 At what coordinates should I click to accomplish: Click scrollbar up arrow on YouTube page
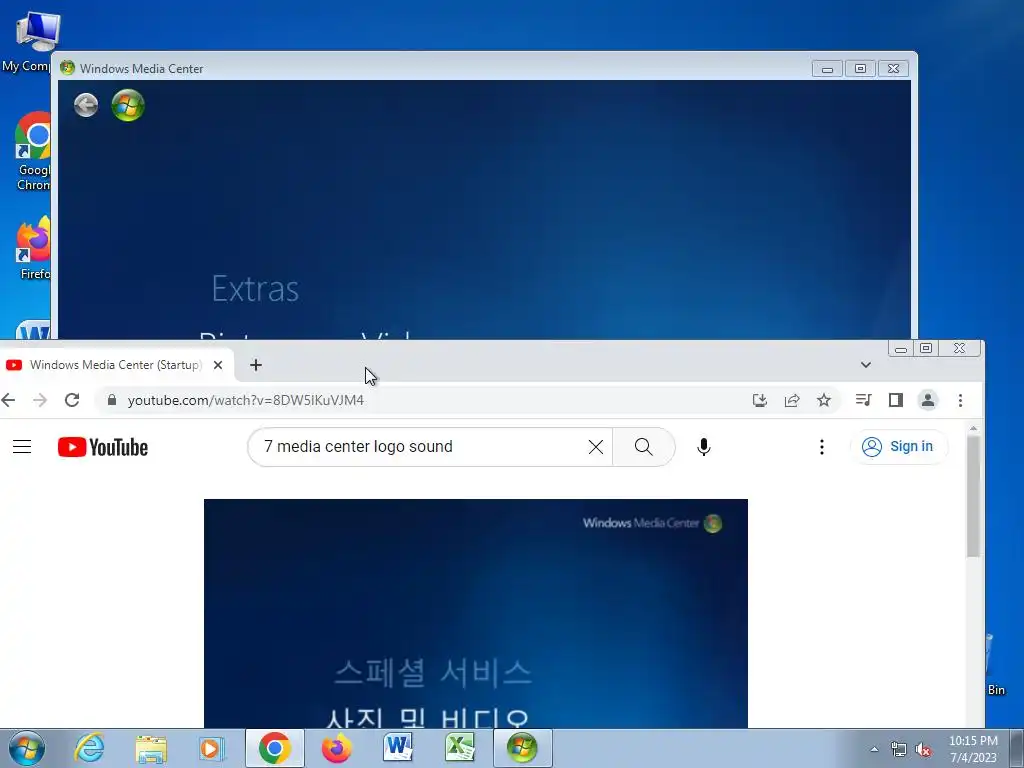pyautogui.click(x=973, y=428)
